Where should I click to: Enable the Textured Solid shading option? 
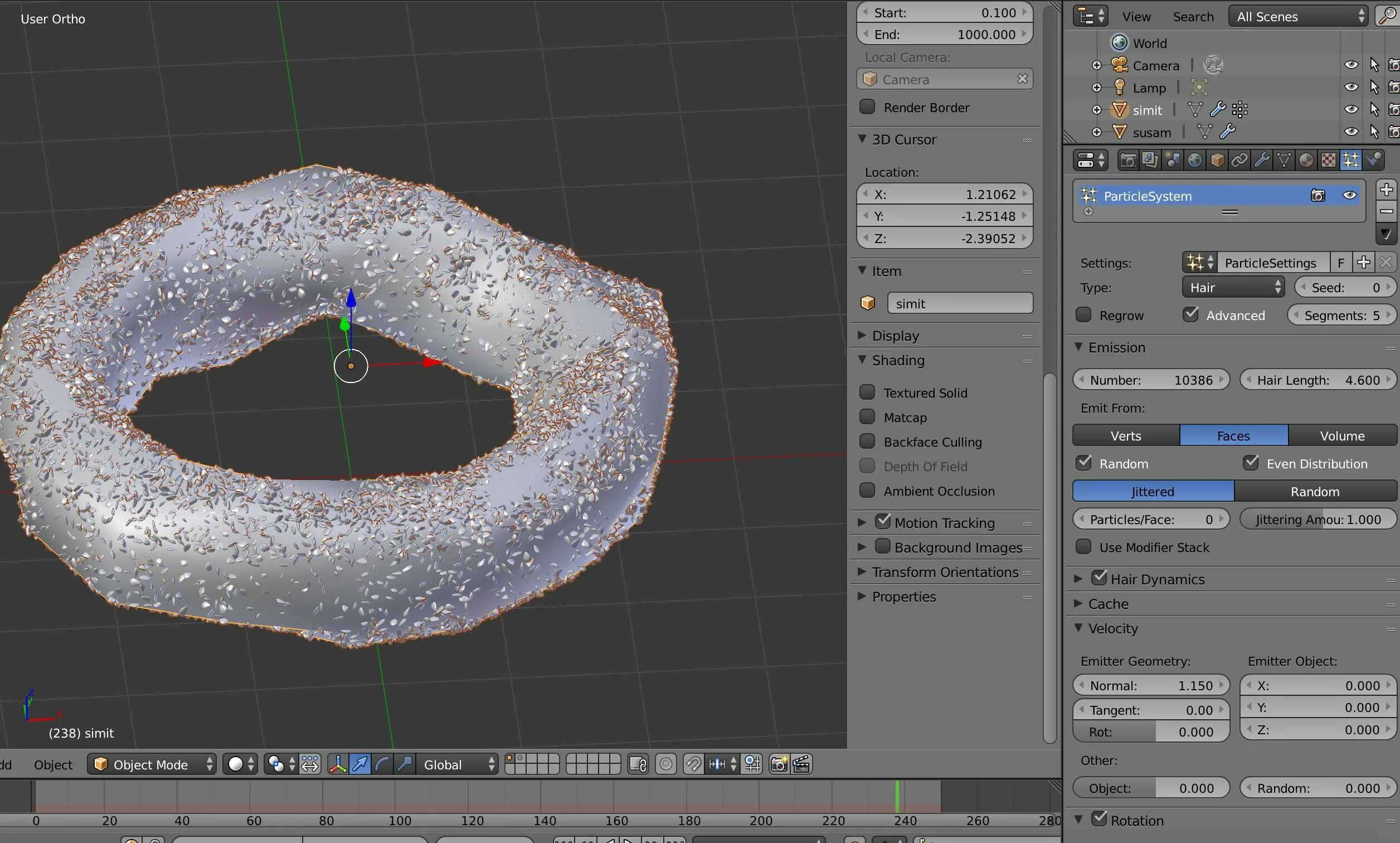tap(868, 392)
